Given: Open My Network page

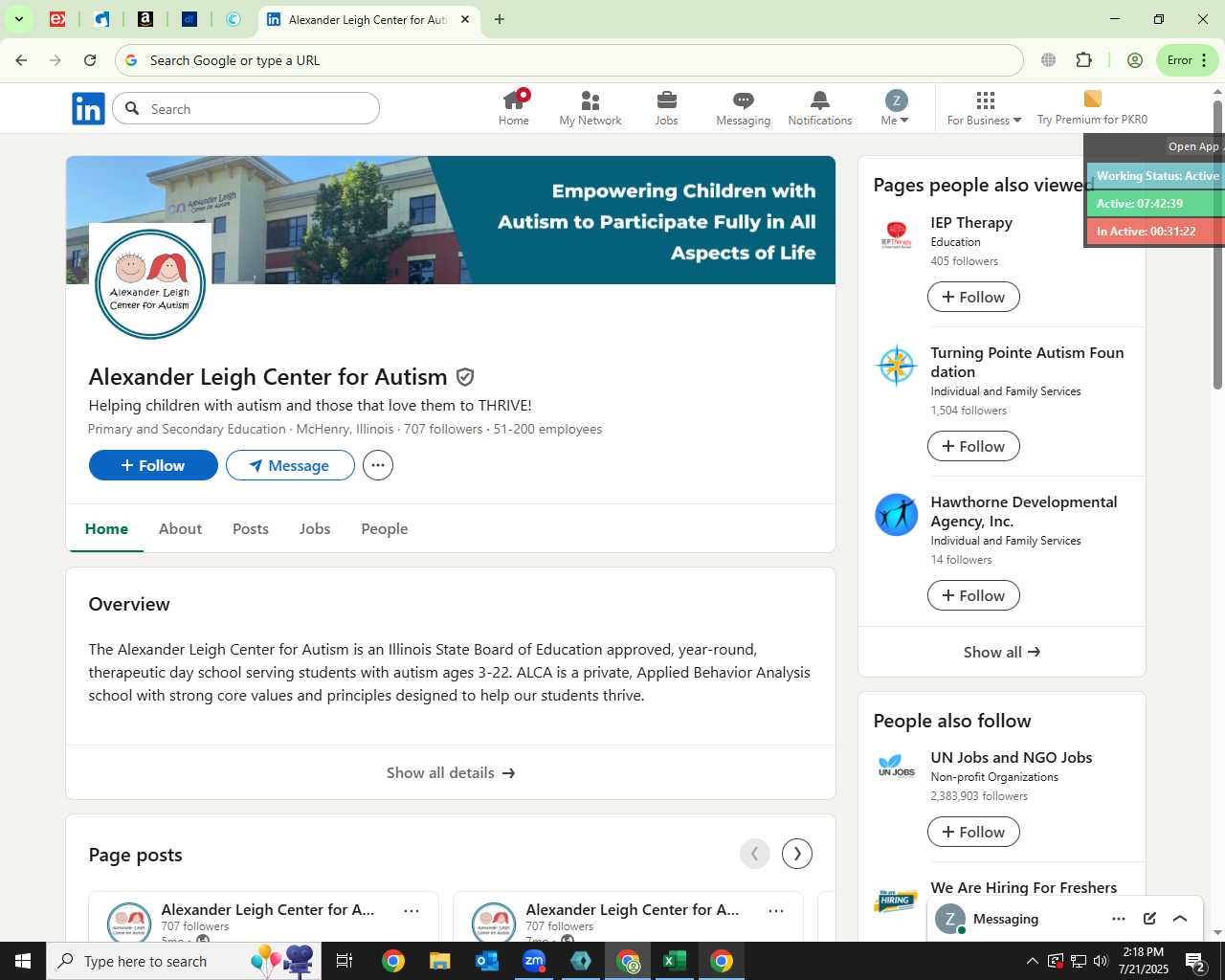Looking at the screenshot, I should pyautogui.click(x=590, y=108).
